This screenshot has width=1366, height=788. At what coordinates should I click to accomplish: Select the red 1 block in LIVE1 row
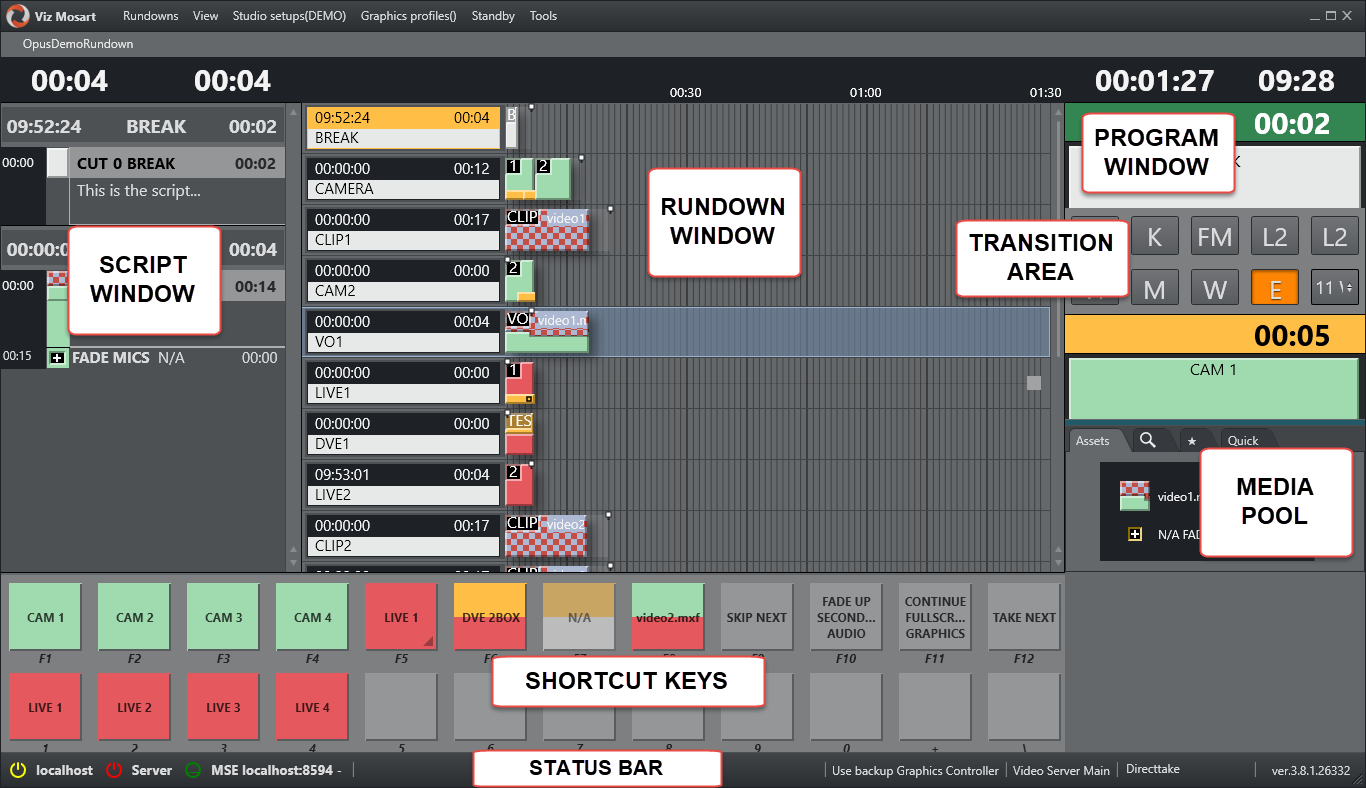(519, 383)
